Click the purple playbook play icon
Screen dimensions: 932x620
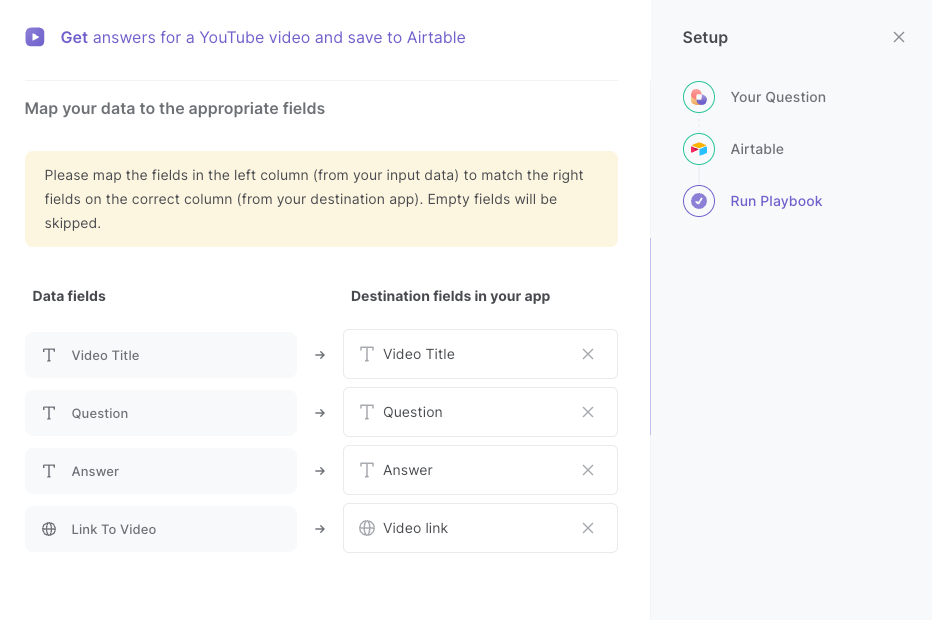click(34, 37)
